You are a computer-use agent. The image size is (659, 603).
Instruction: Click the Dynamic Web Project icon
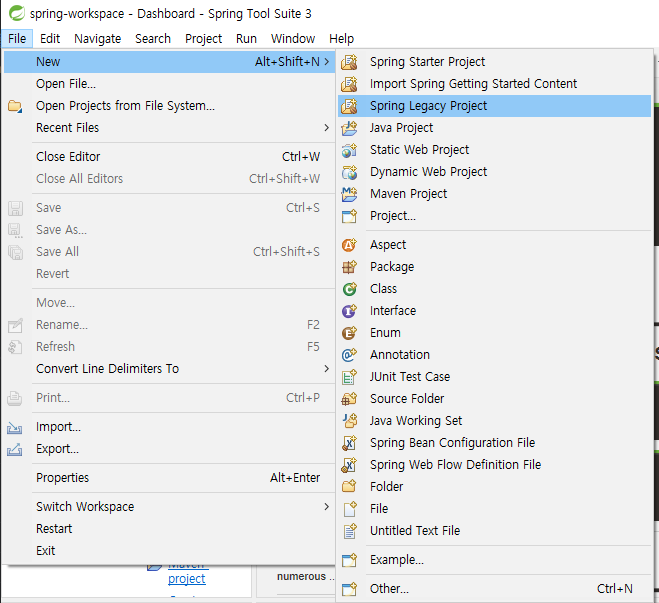click(x=349, y=172)
